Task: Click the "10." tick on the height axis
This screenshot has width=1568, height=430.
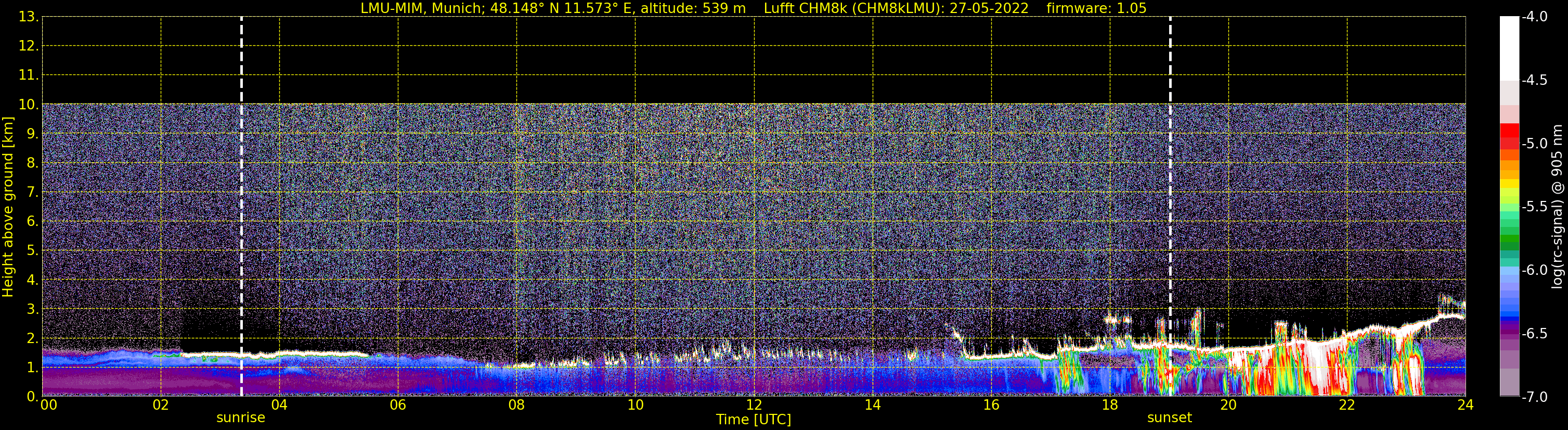Action: click(29, 105)
